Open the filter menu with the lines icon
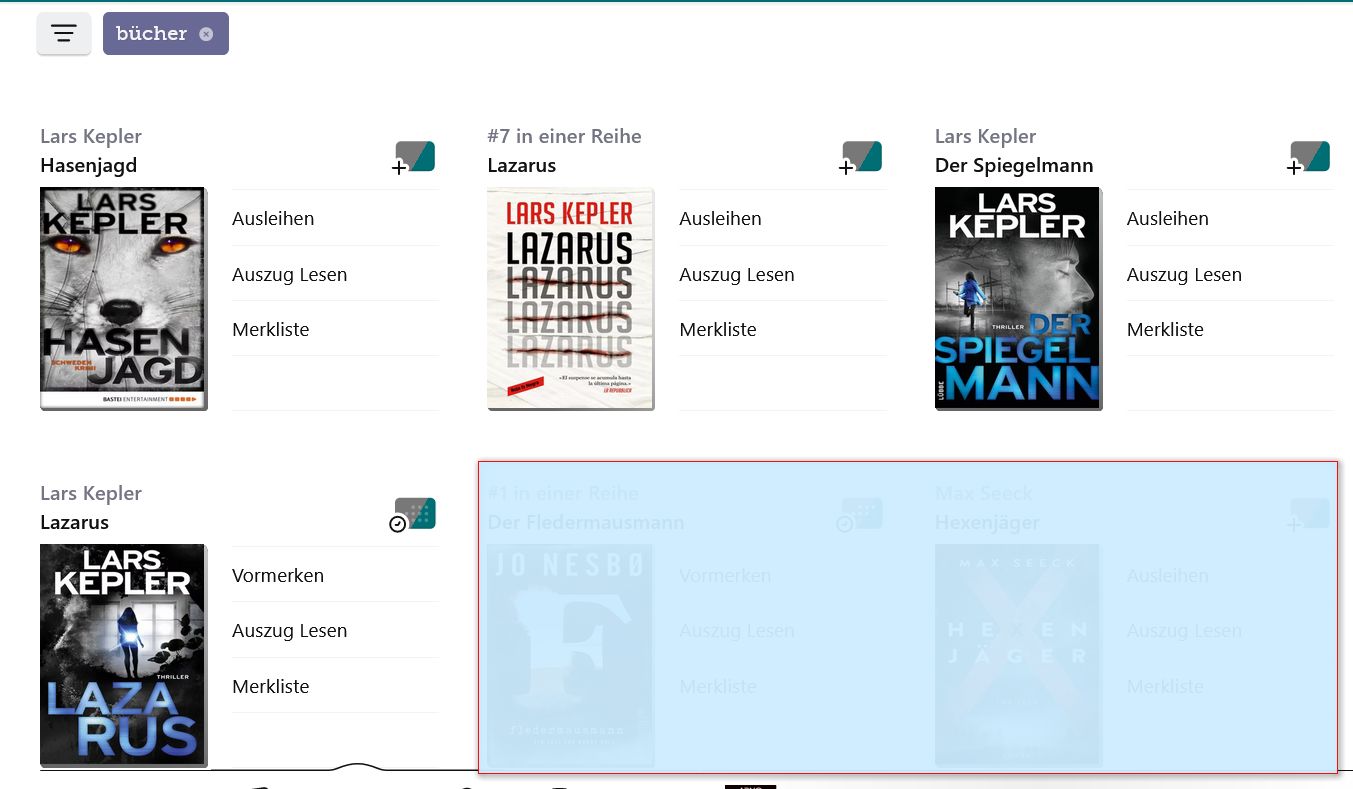1353x789 pixels. [x=64, y=34]
